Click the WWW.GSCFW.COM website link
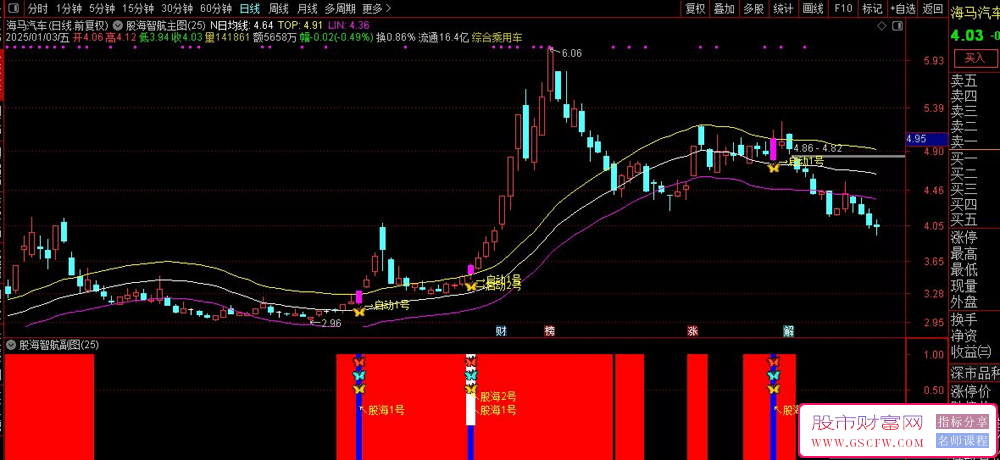The height and width of the screenshot is (460, 1000). click(868, 443)
